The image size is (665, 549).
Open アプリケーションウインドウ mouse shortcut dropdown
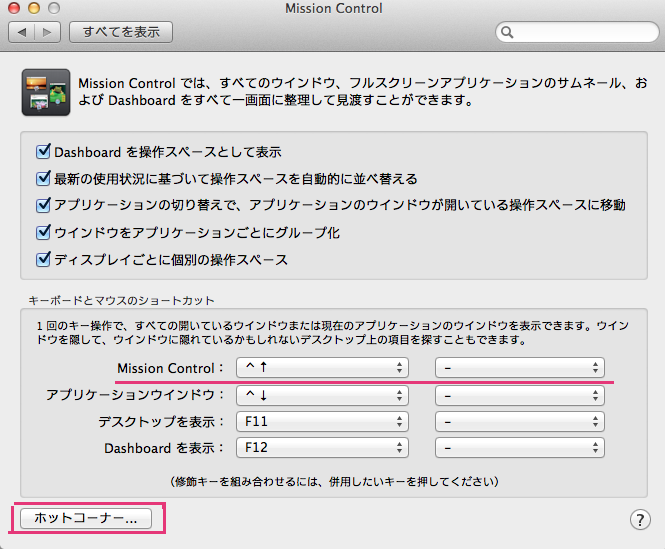(520, 395)
